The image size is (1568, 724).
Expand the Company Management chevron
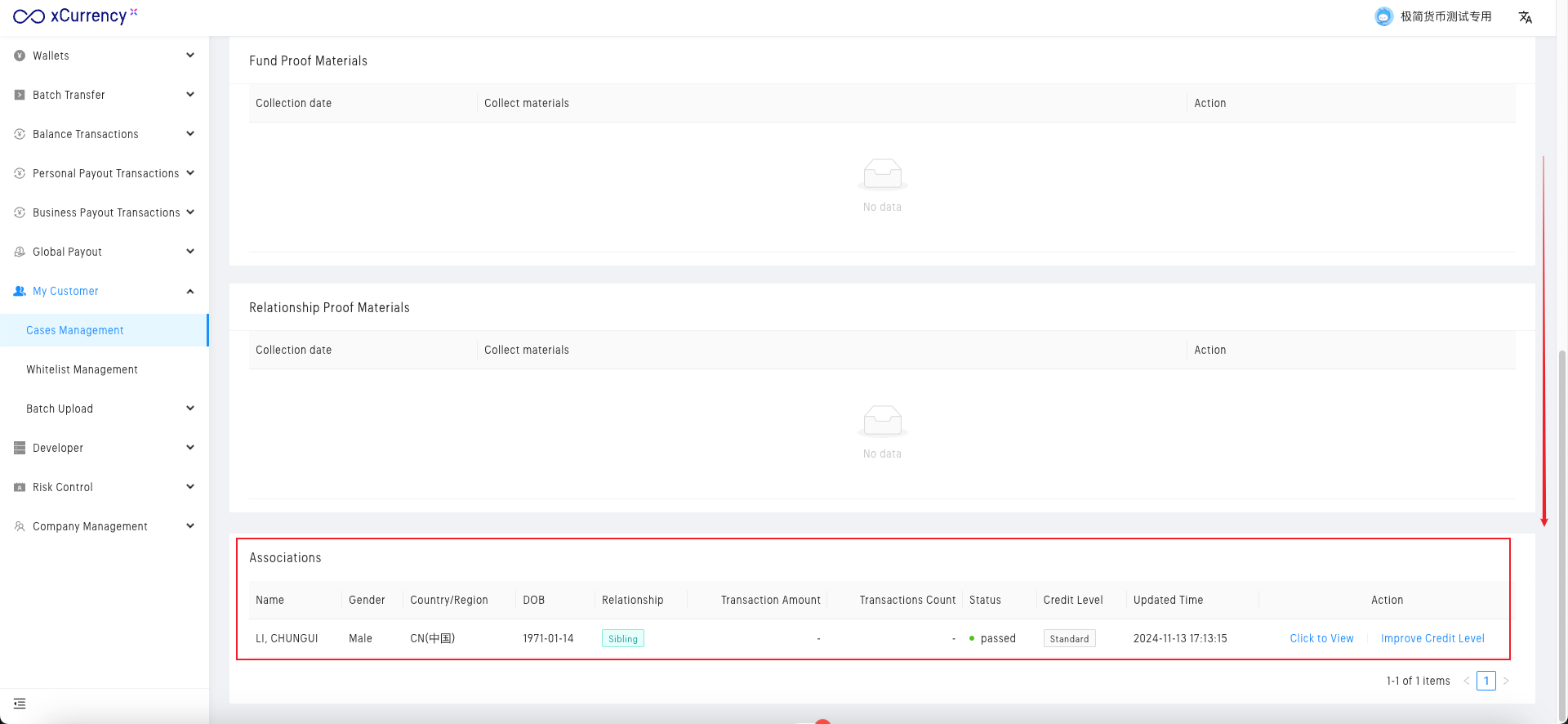tap(190, 526)
